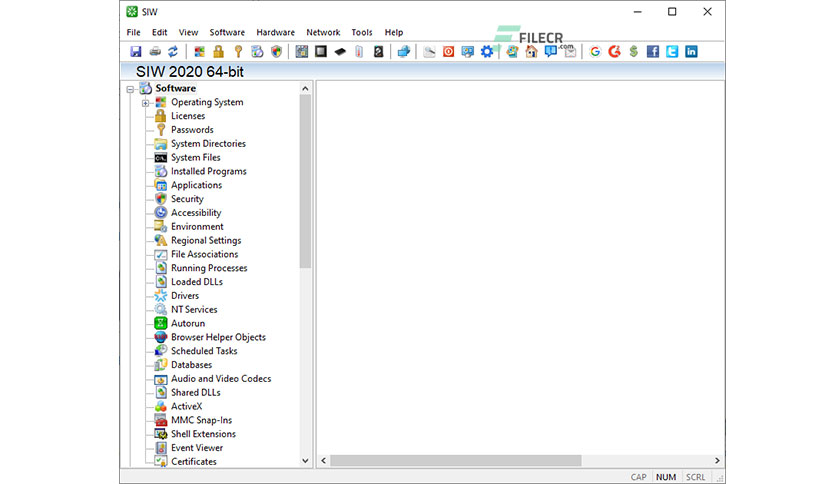
Task: Click the CAP status bar indicator
Action: tap(639, 477)
